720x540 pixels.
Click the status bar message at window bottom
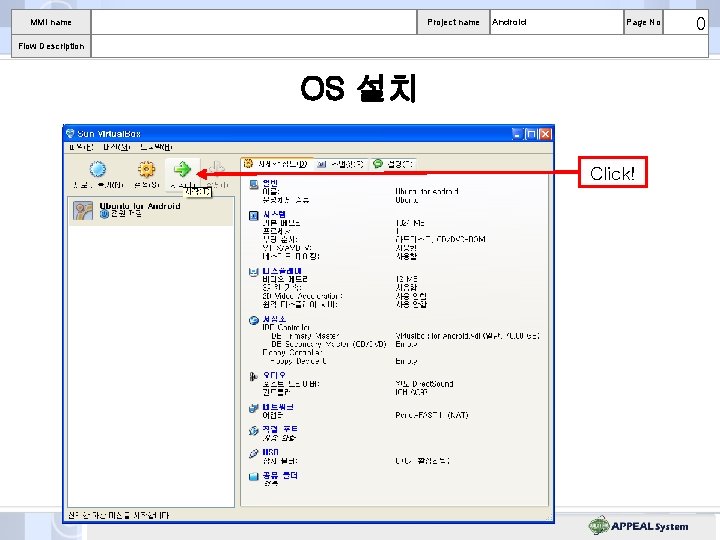[118, 515]
